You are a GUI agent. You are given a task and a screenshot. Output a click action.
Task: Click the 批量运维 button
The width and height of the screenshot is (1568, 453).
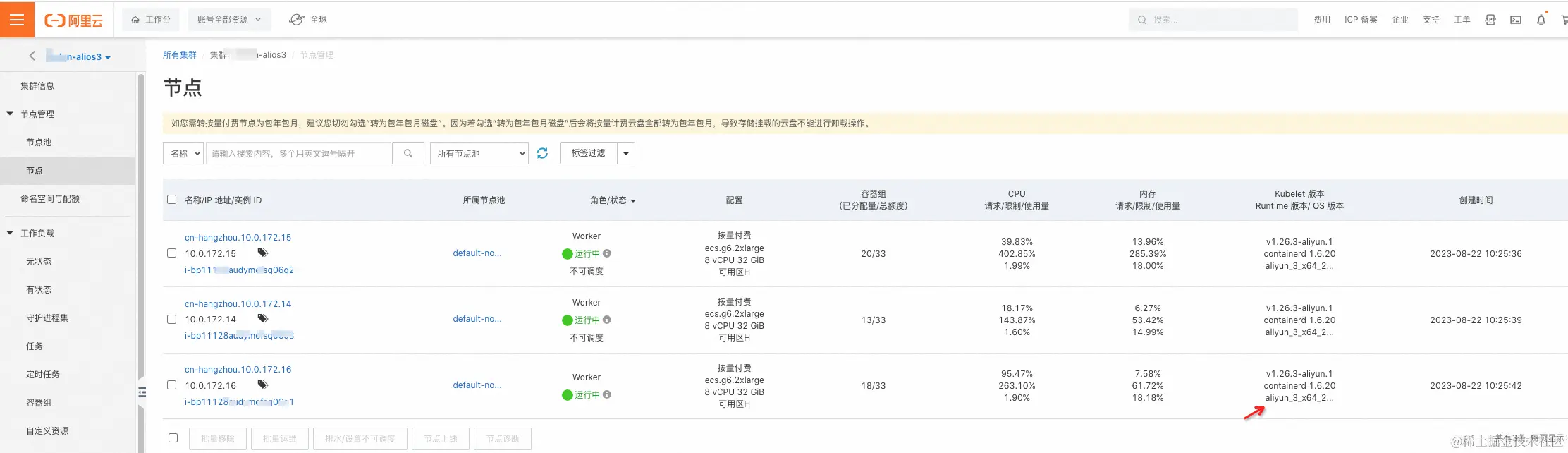point(280,439)
